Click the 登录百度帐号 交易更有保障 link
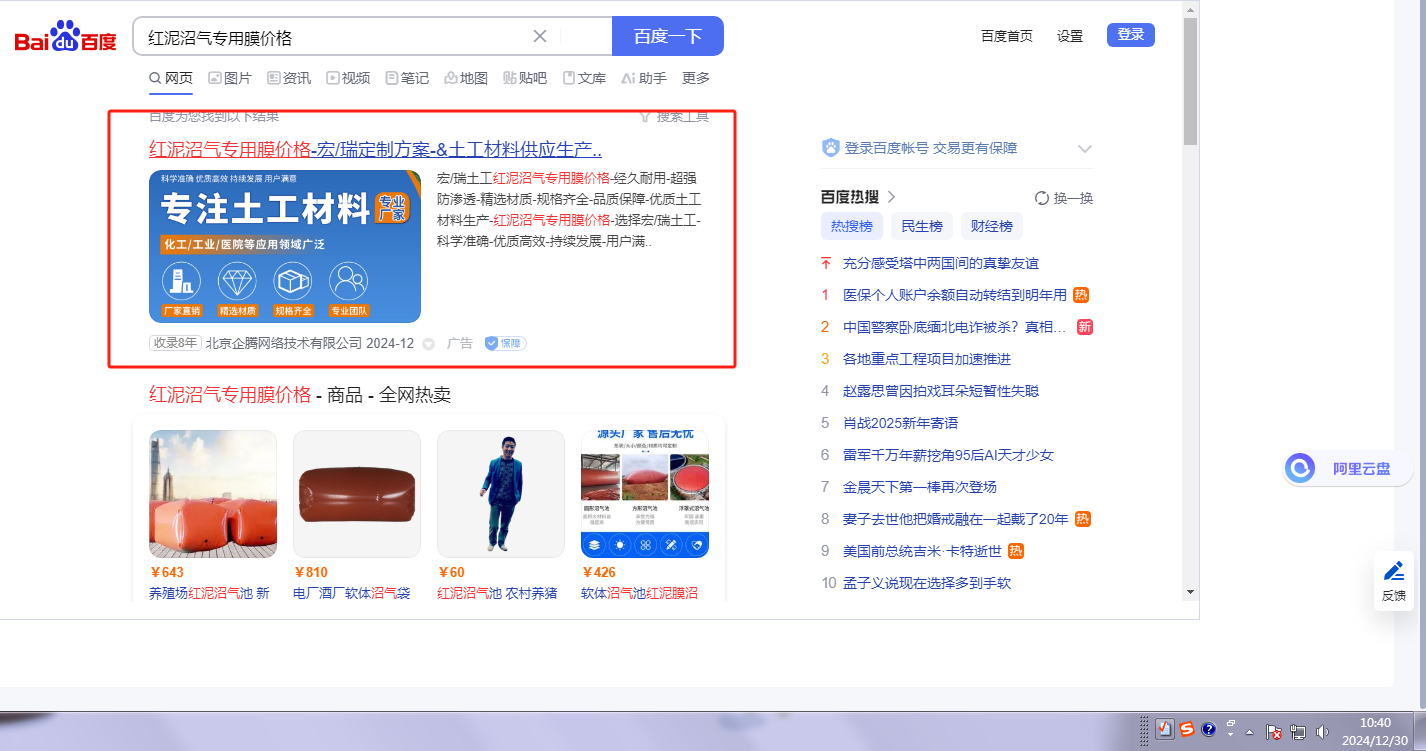Screen dimensions: 1426x751 (931, 148)
